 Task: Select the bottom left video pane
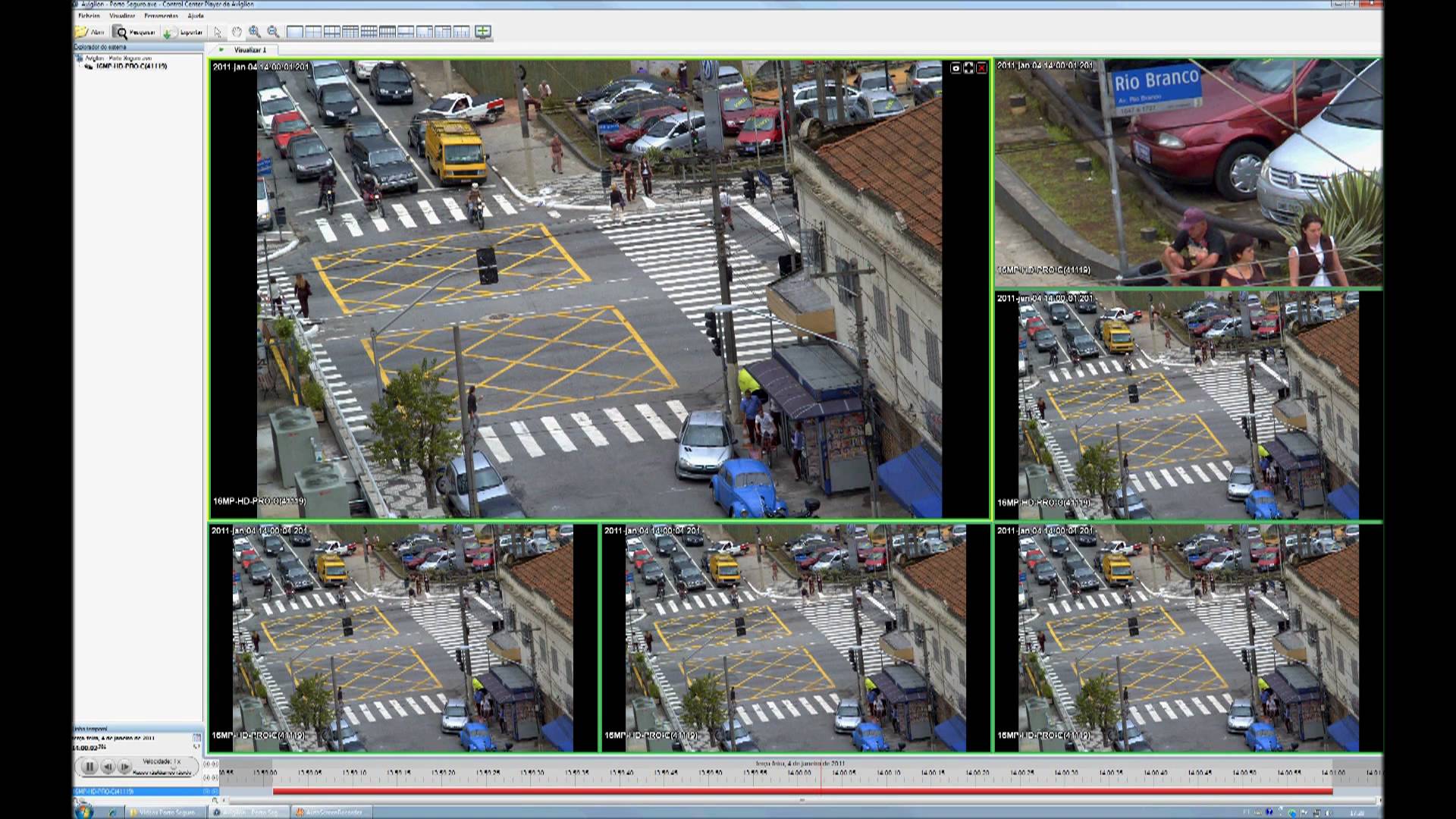tap(403, 638)
